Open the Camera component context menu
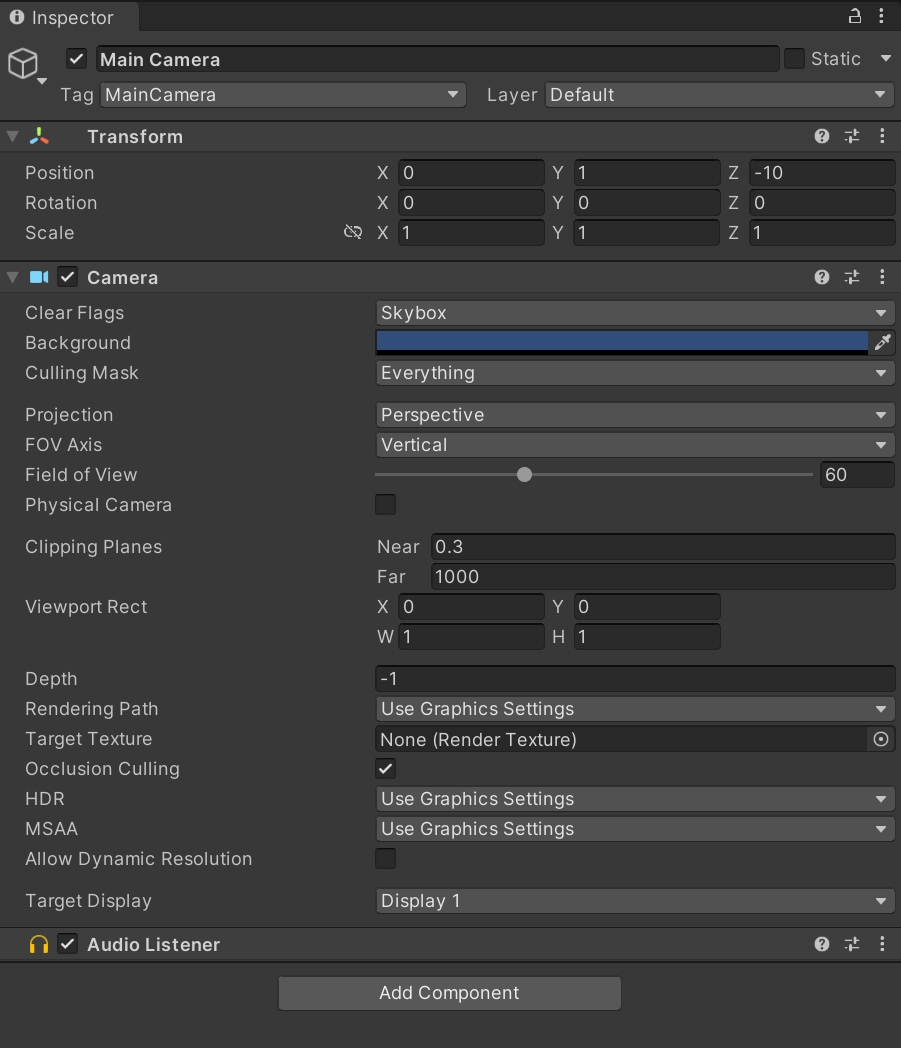This screenshot has height=1048, width=901. click(x=882, y=277)
